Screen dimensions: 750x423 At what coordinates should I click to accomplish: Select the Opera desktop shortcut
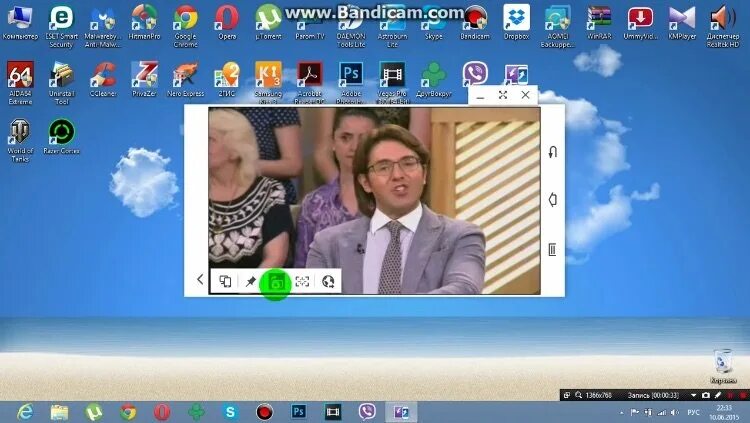pos(227,23)
